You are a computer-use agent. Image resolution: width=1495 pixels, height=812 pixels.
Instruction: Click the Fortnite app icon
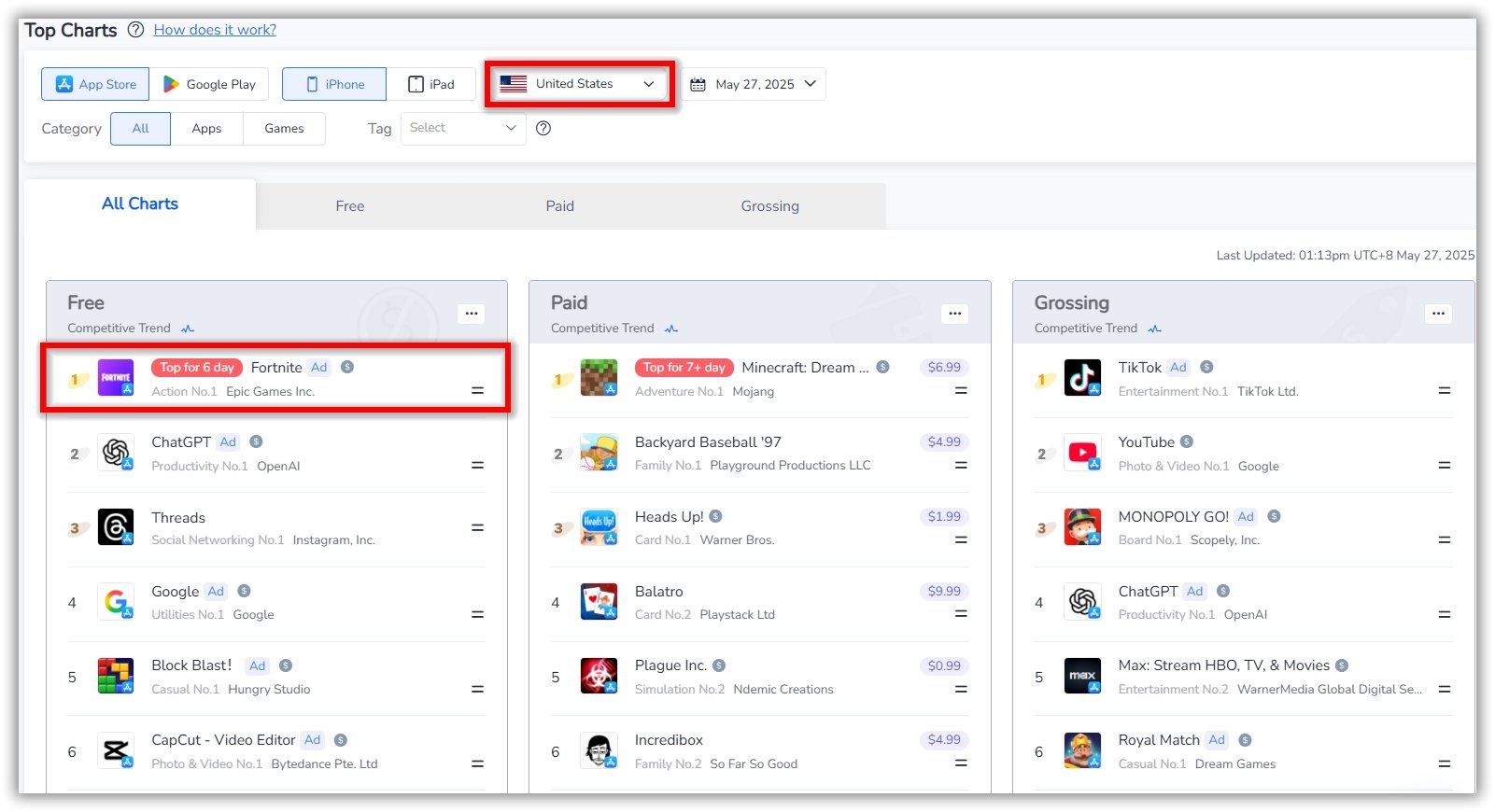click(x=116, y=378)
